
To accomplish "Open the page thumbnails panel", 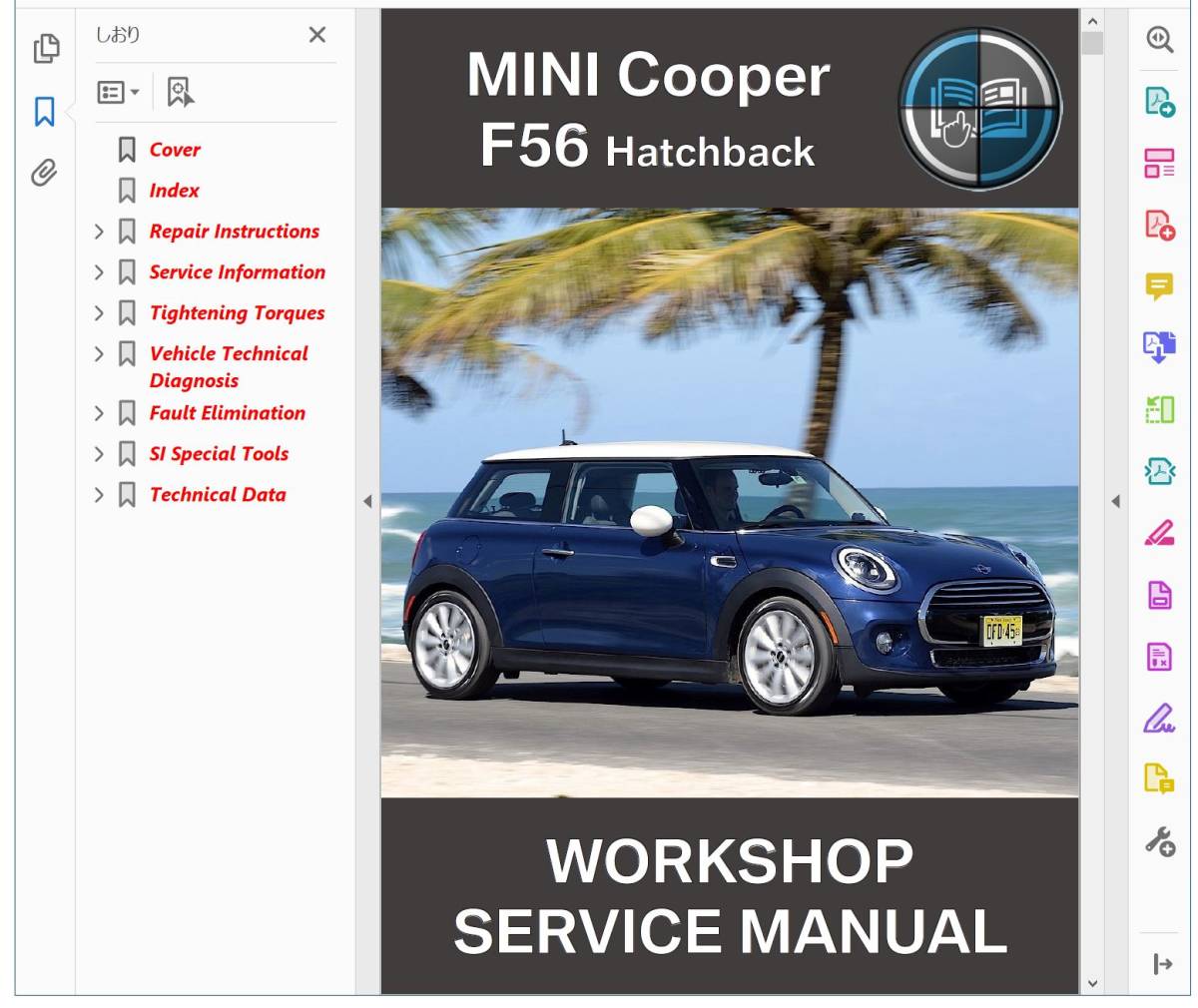I will (46, 48).
